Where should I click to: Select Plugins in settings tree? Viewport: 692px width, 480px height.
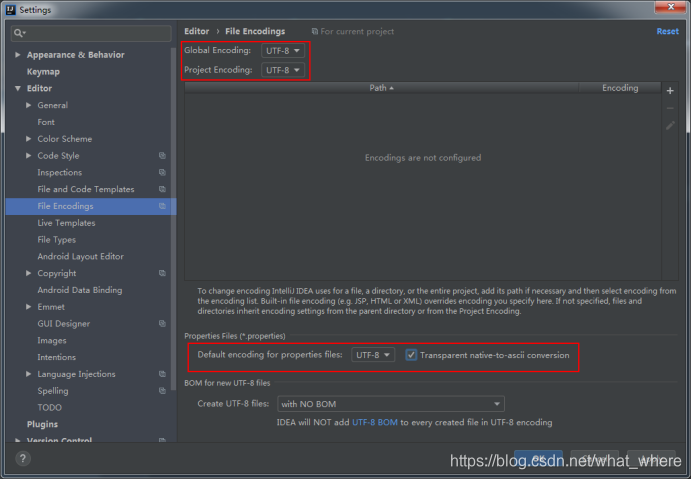coord(42,424)
